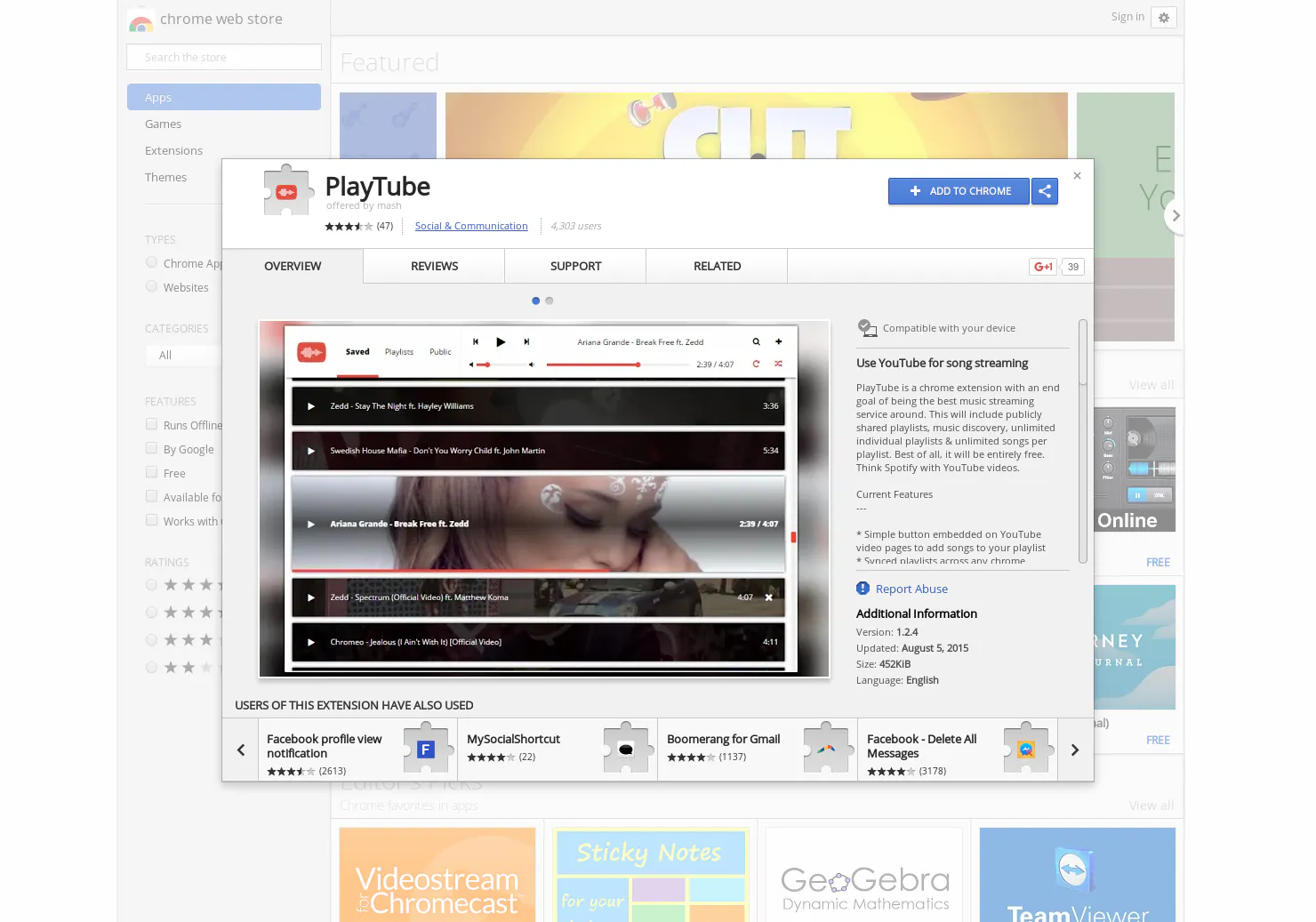Screen dimensions: 1316x922
Task: Switch to the Reviews tab
Action: coord(434,266)
